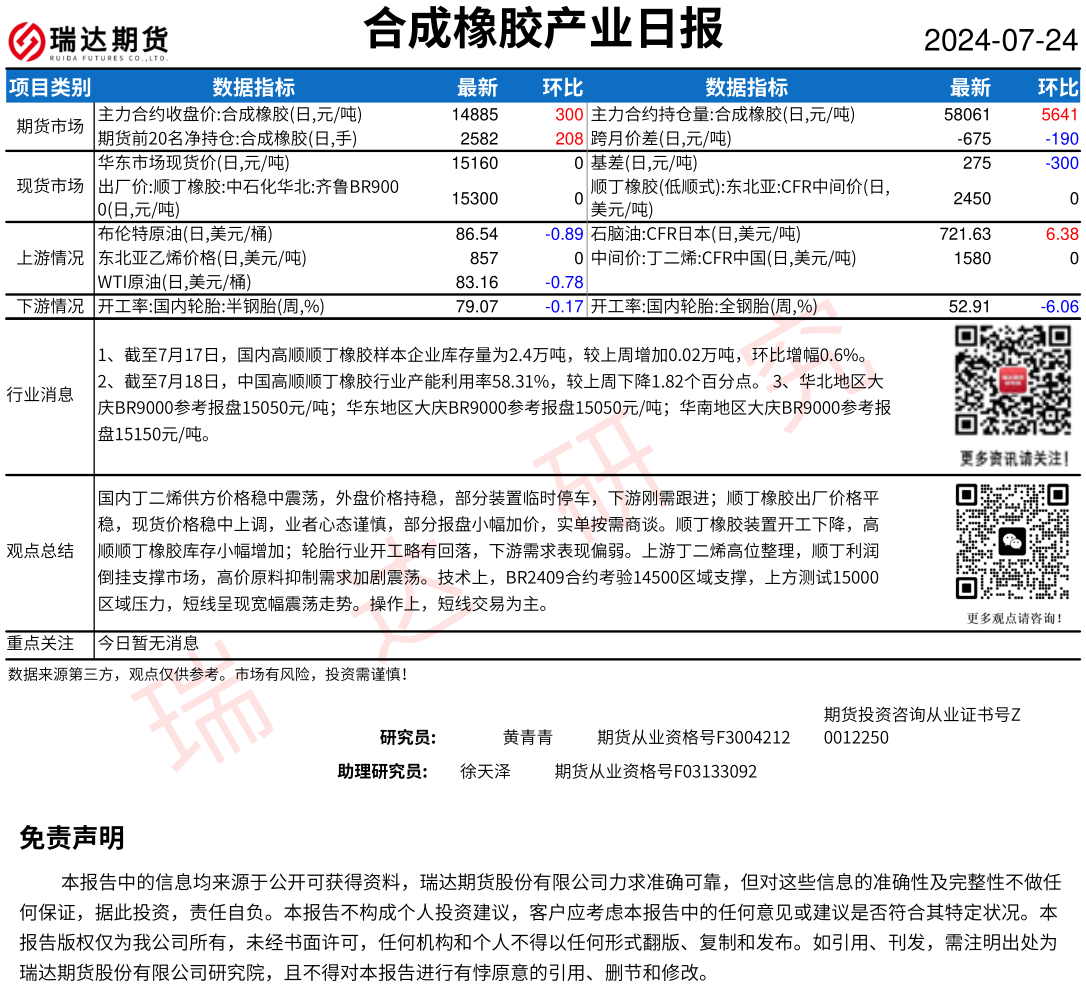The height and width of the screenshot is (986, 1086).
Task: Select the 现货市场 category cell
Action: point(50,186)
